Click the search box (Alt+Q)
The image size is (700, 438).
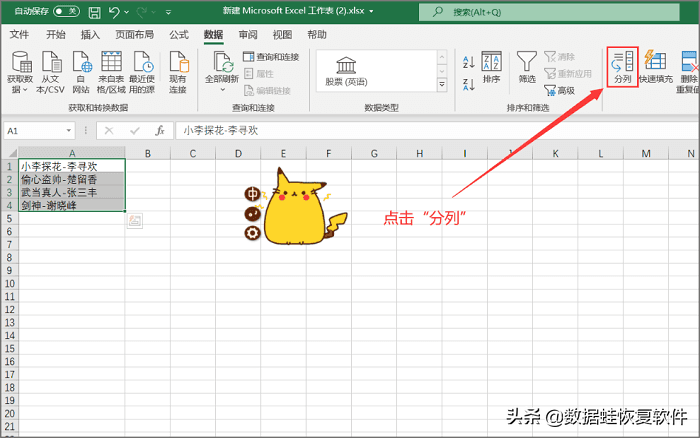[549, 12]
